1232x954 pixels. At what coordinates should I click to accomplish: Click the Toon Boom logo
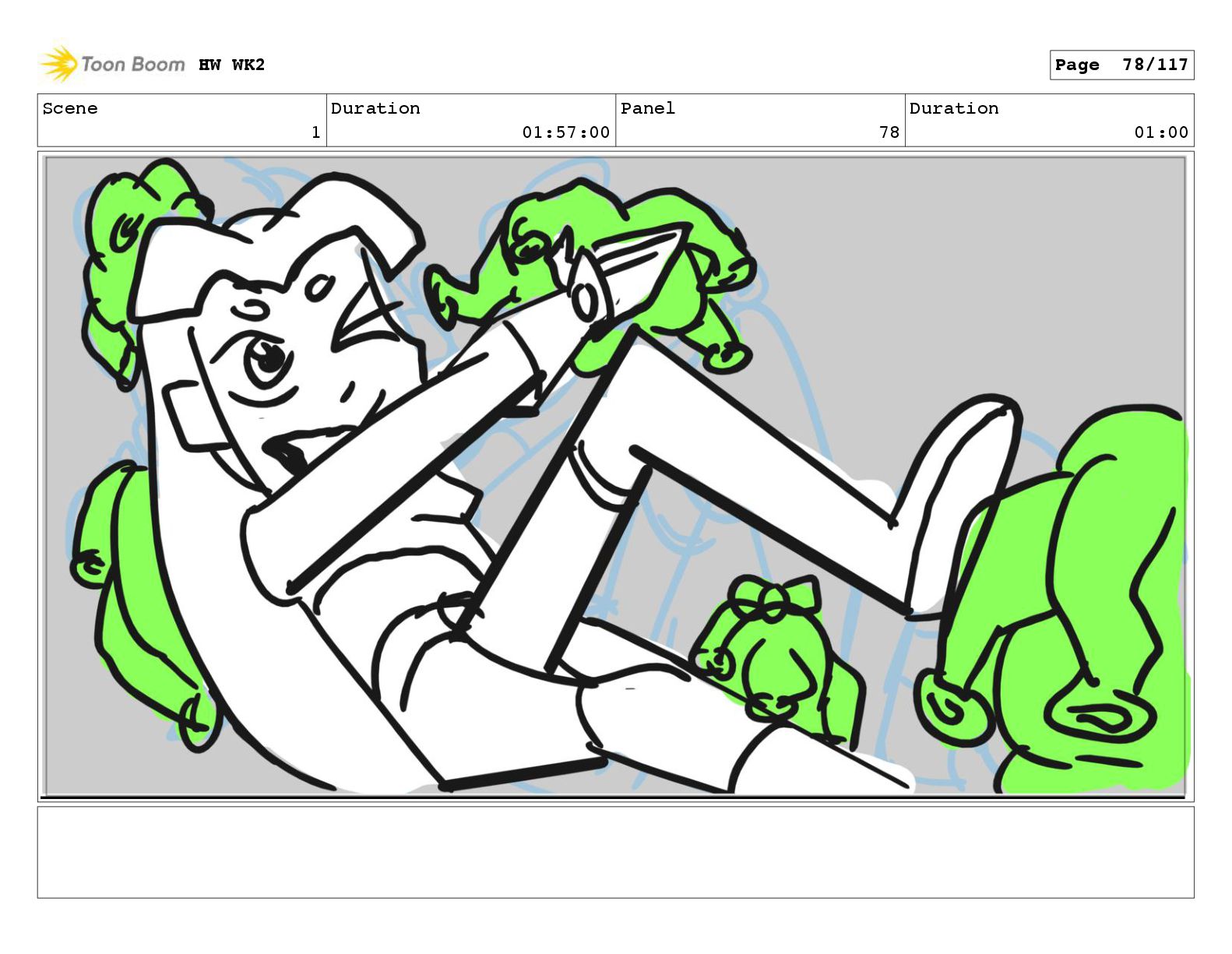[112, 64]
